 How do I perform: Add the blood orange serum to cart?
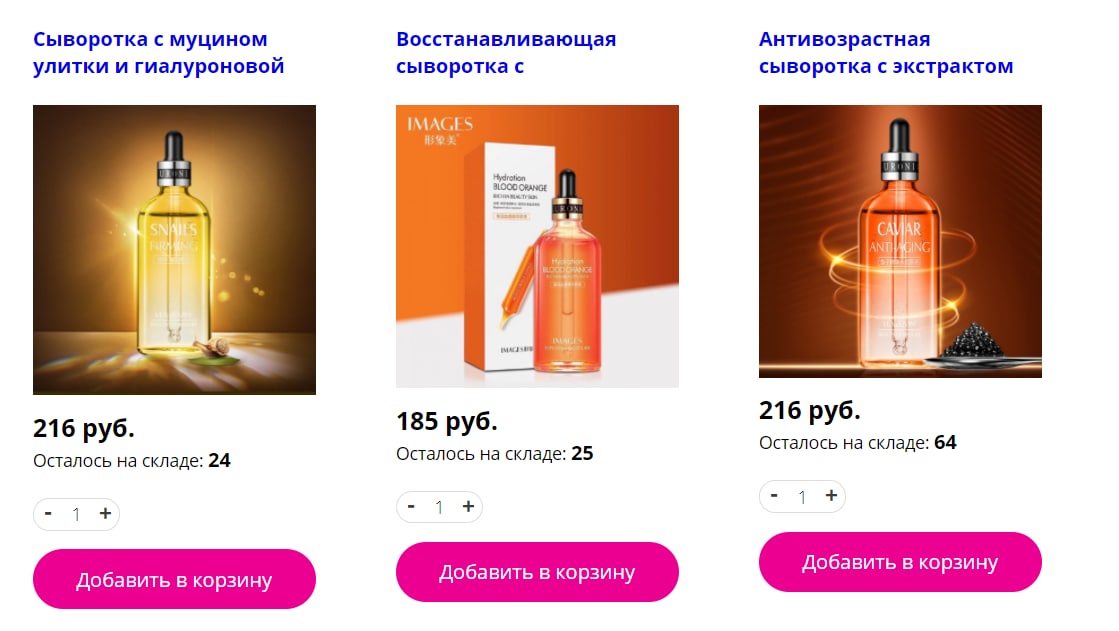(537, 572)
